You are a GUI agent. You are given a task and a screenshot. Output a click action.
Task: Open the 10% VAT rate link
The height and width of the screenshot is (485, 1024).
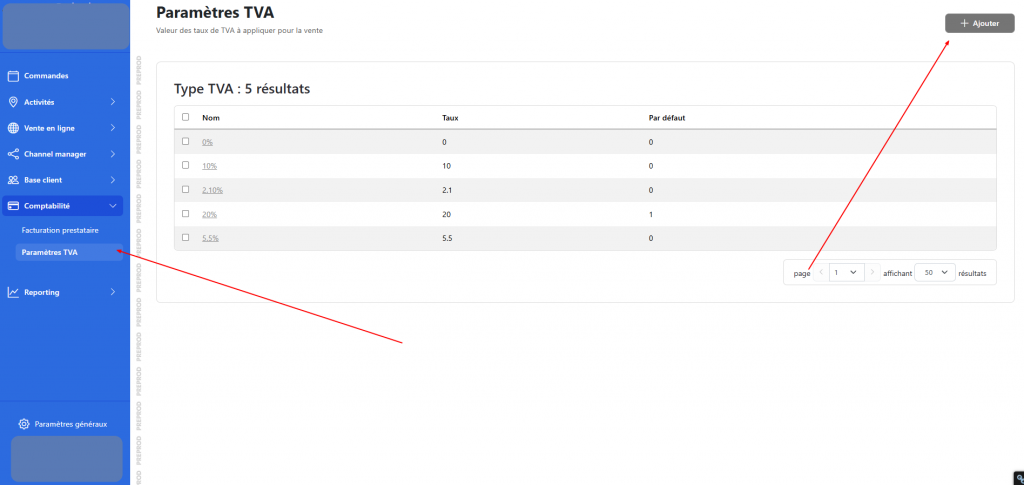tap(209, 166)
